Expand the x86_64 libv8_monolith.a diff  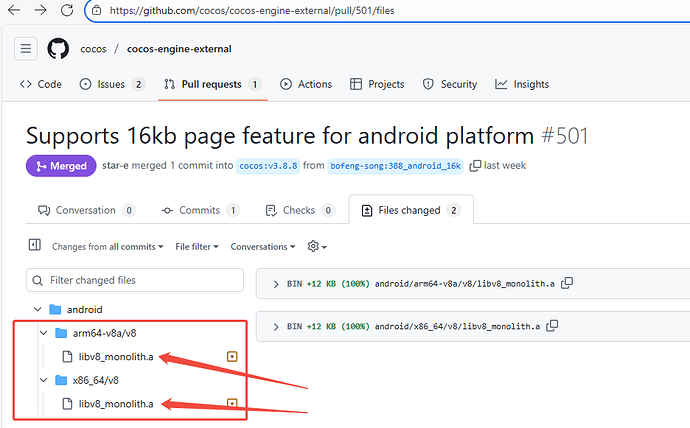click(x=276, y=326)
